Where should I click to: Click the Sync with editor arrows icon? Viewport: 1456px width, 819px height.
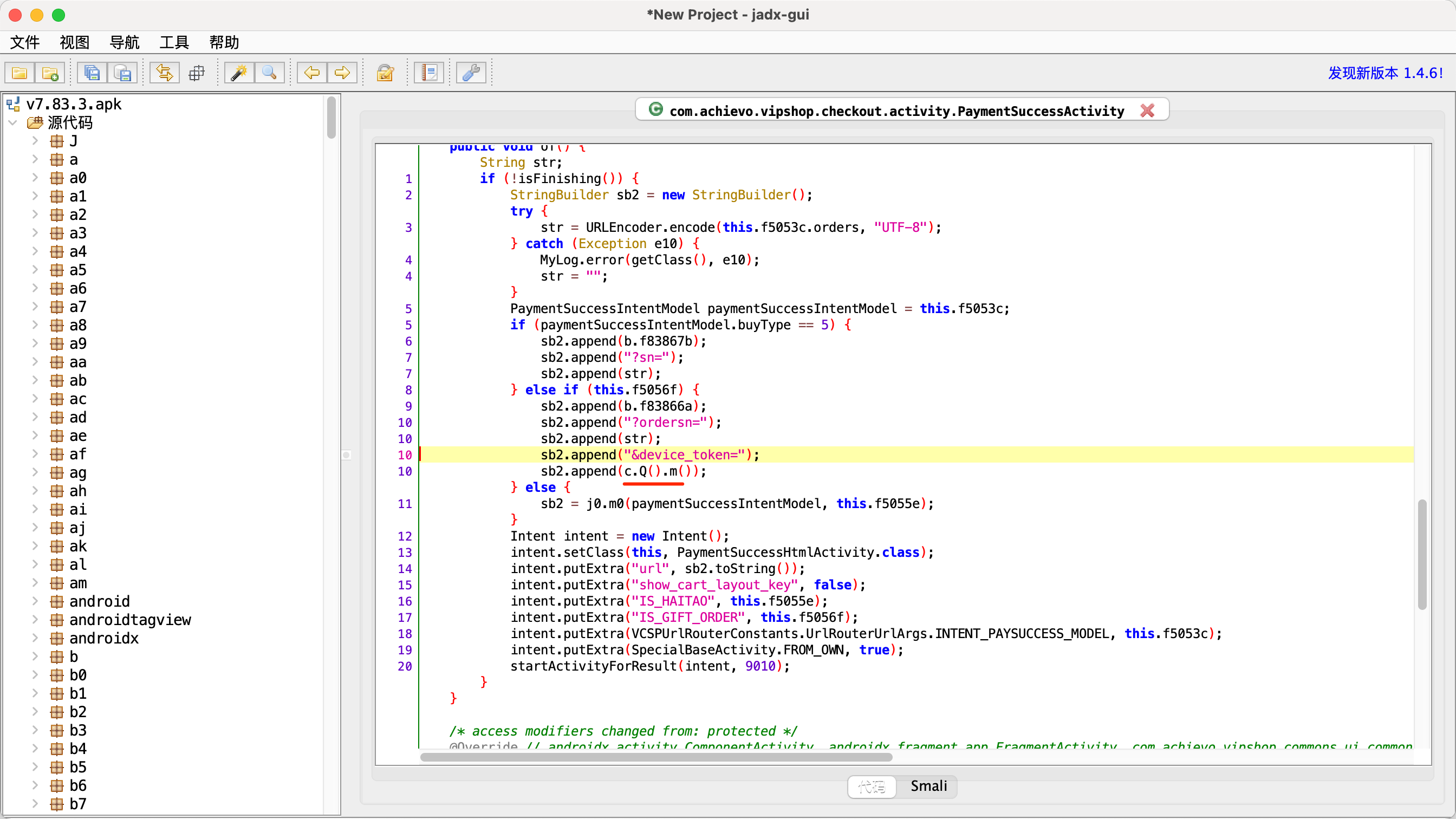tap(165, 73)
